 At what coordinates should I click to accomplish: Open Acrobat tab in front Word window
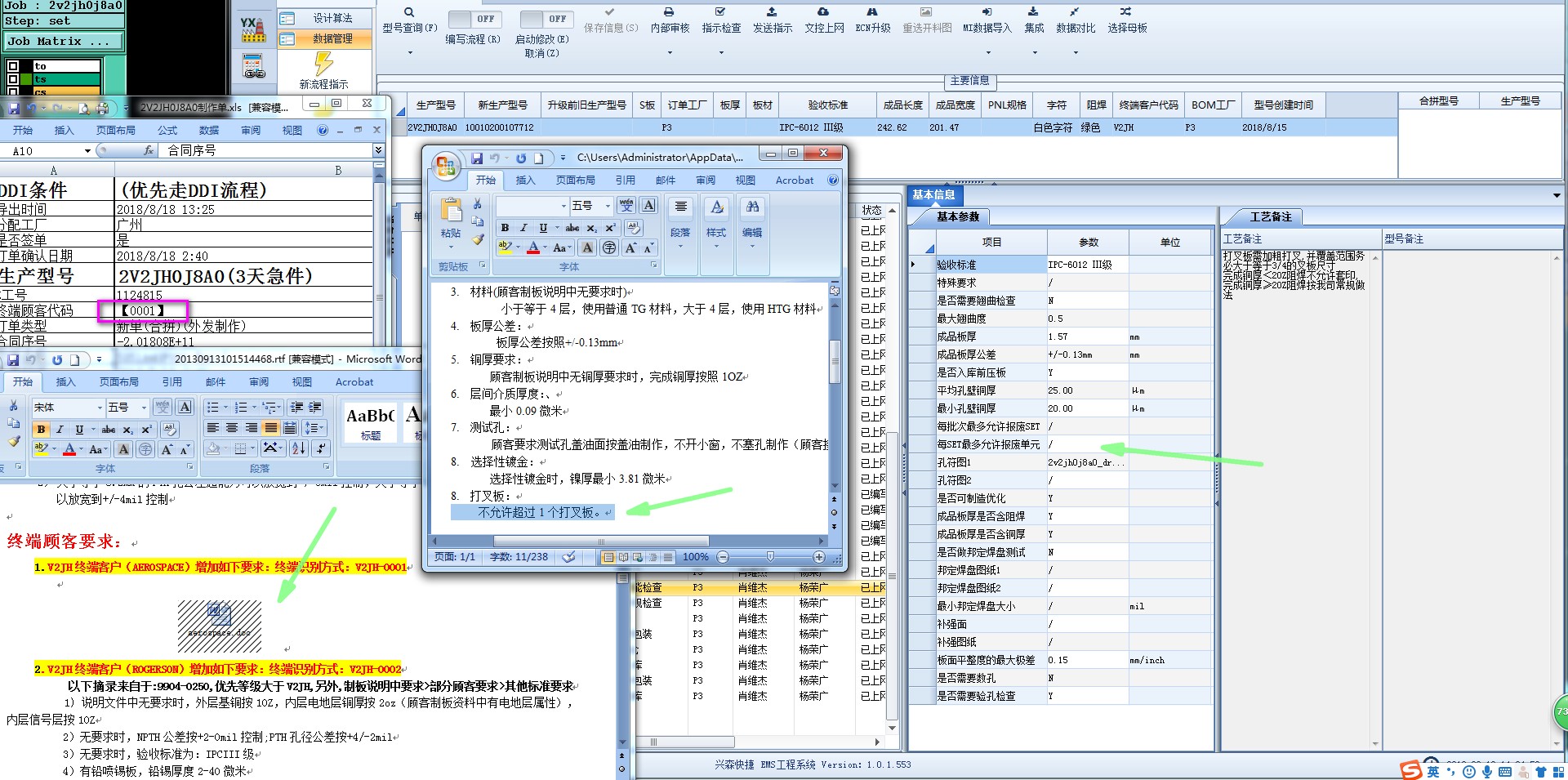[794, 181]
